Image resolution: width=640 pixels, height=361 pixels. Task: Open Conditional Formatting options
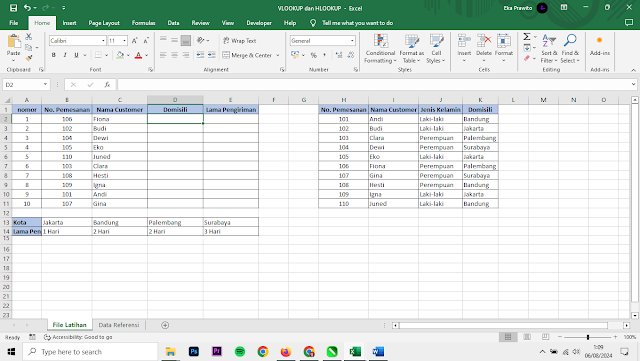pos(380,49)
